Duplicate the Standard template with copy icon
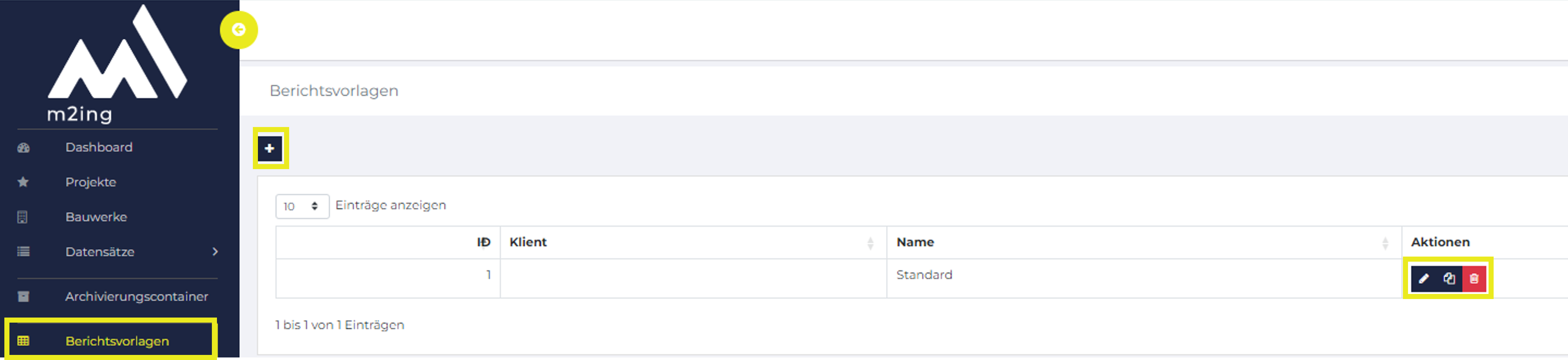Viewport: 1568px width, 360px height. 1449,279
